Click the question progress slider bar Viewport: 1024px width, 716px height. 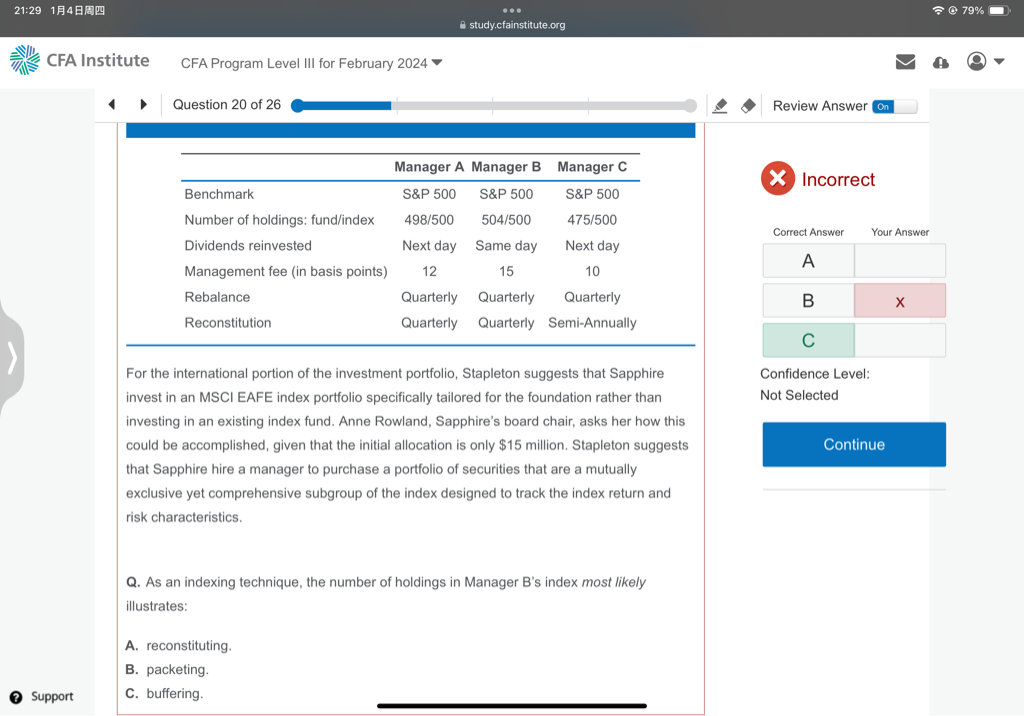coord(494,105)
